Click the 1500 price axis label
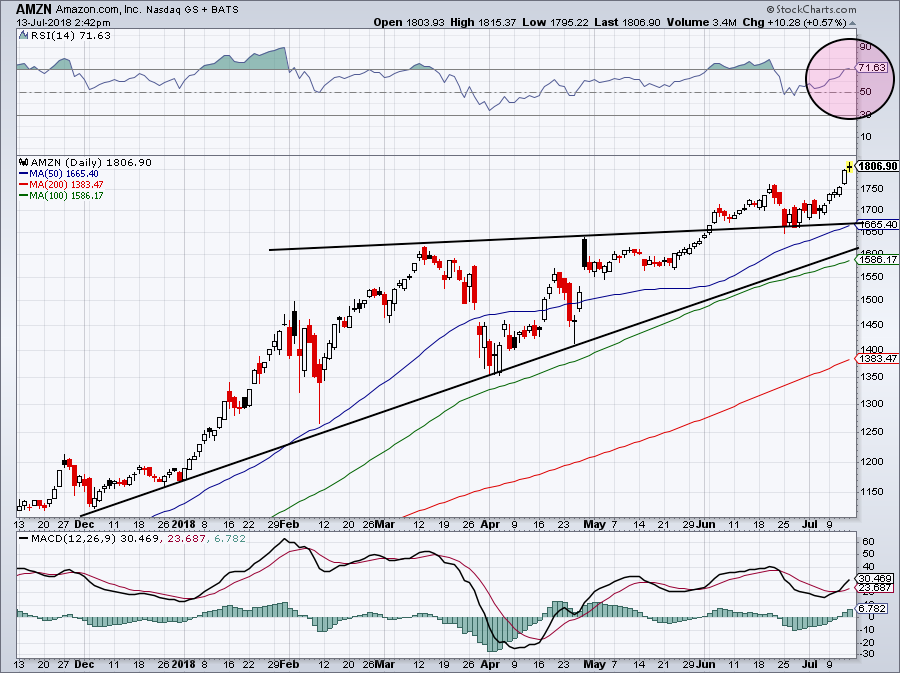 point(871,300)
